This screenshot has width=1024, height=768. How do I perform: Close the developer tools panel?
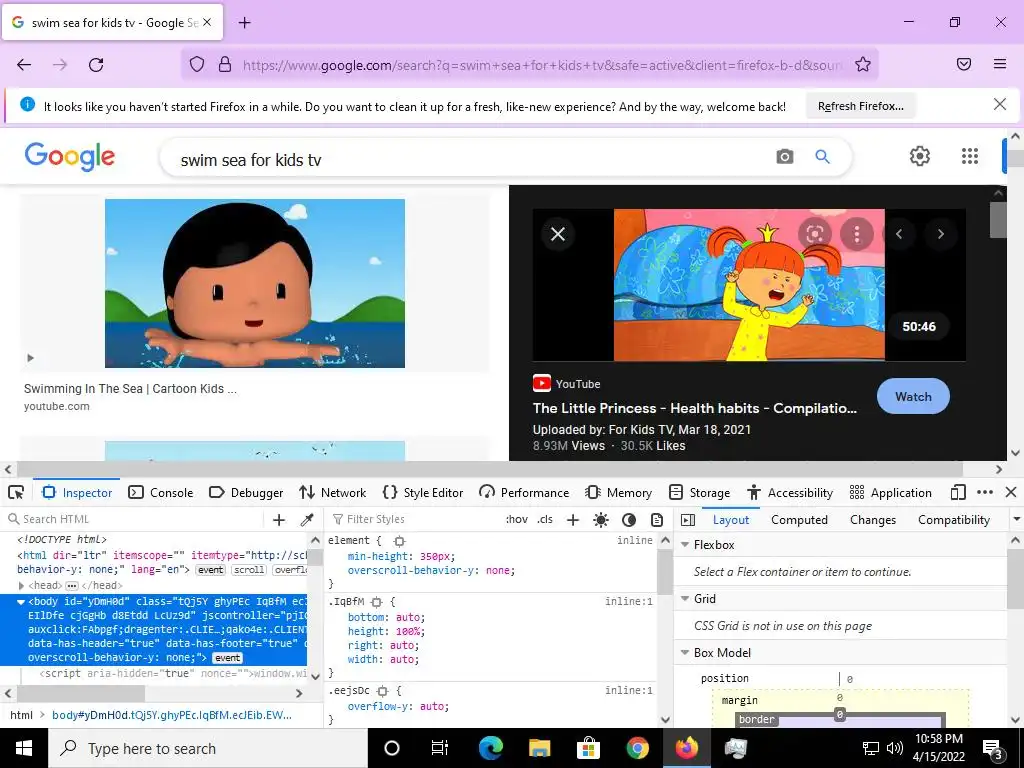1011,492
